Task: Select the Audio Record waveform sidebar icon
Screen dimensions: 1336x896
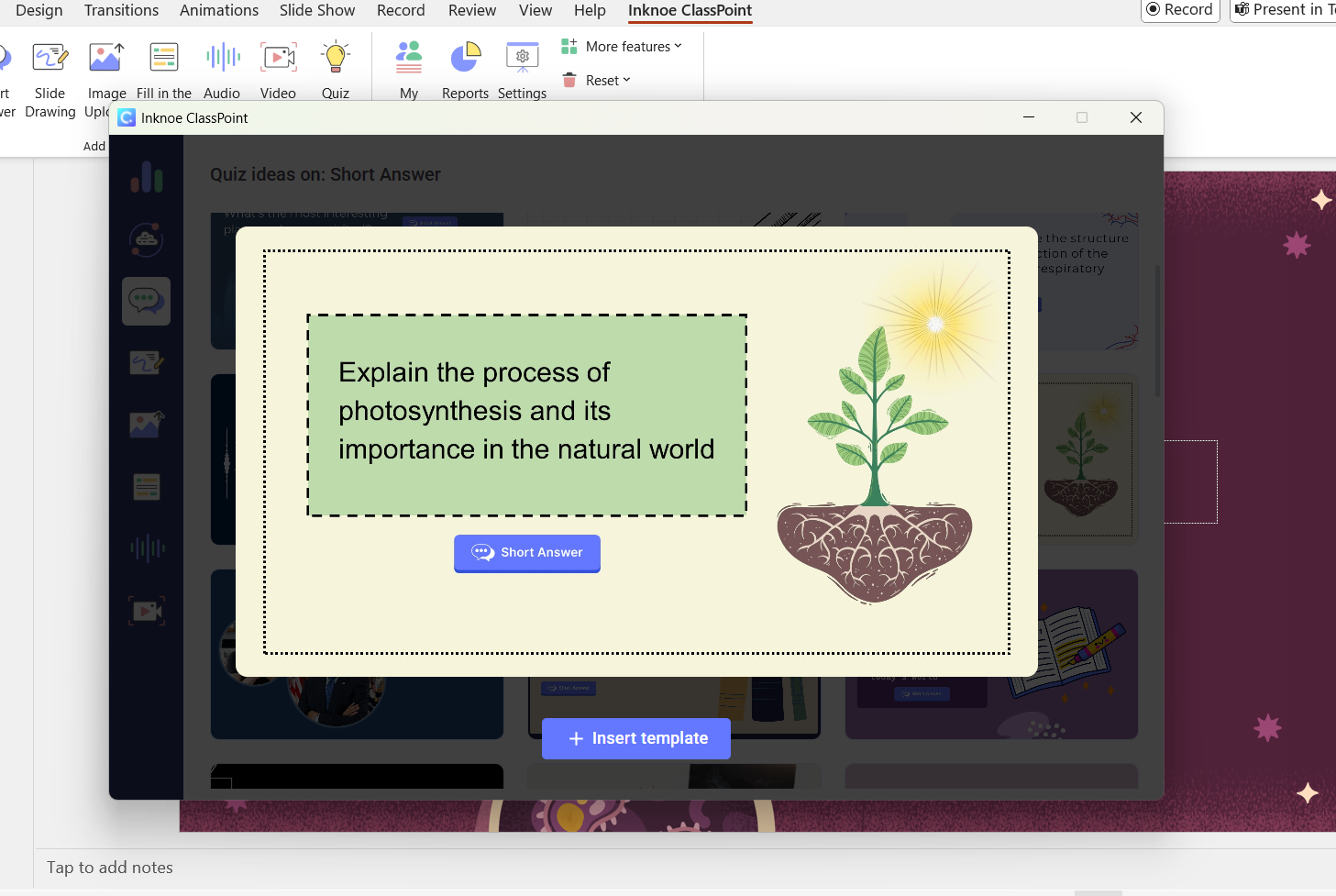Action: [147, 548]
